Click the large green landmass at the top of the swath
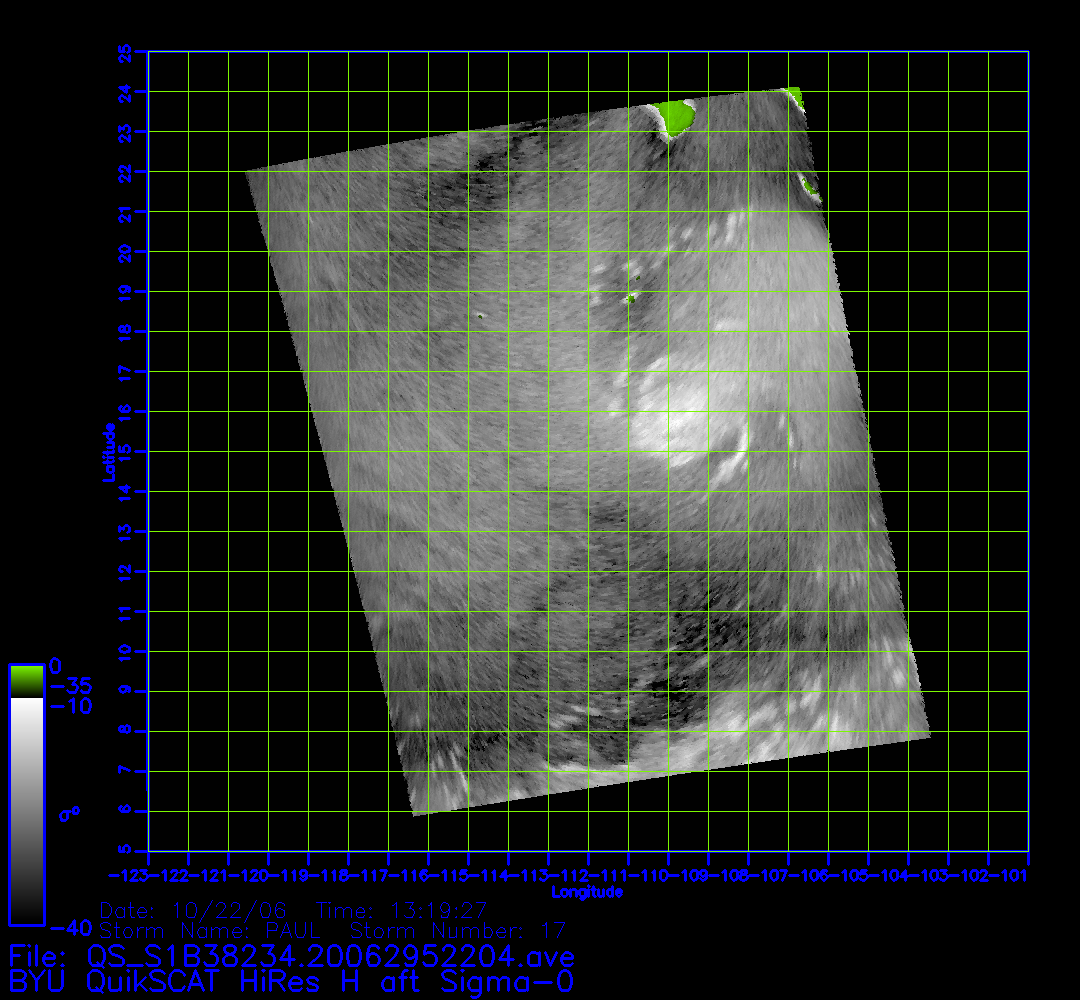The height and width of the screenshot is (1000, 1080). 676,117
